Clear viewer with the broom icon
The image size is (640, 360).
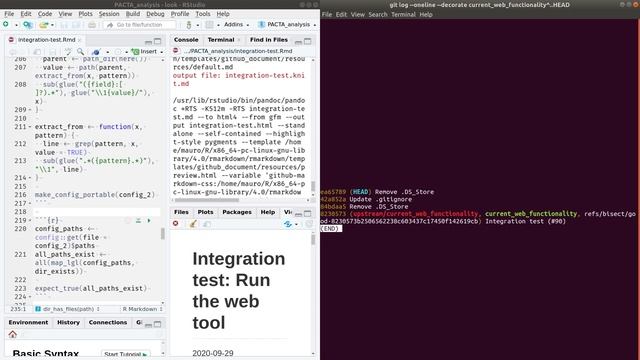[x=193, y=224]
